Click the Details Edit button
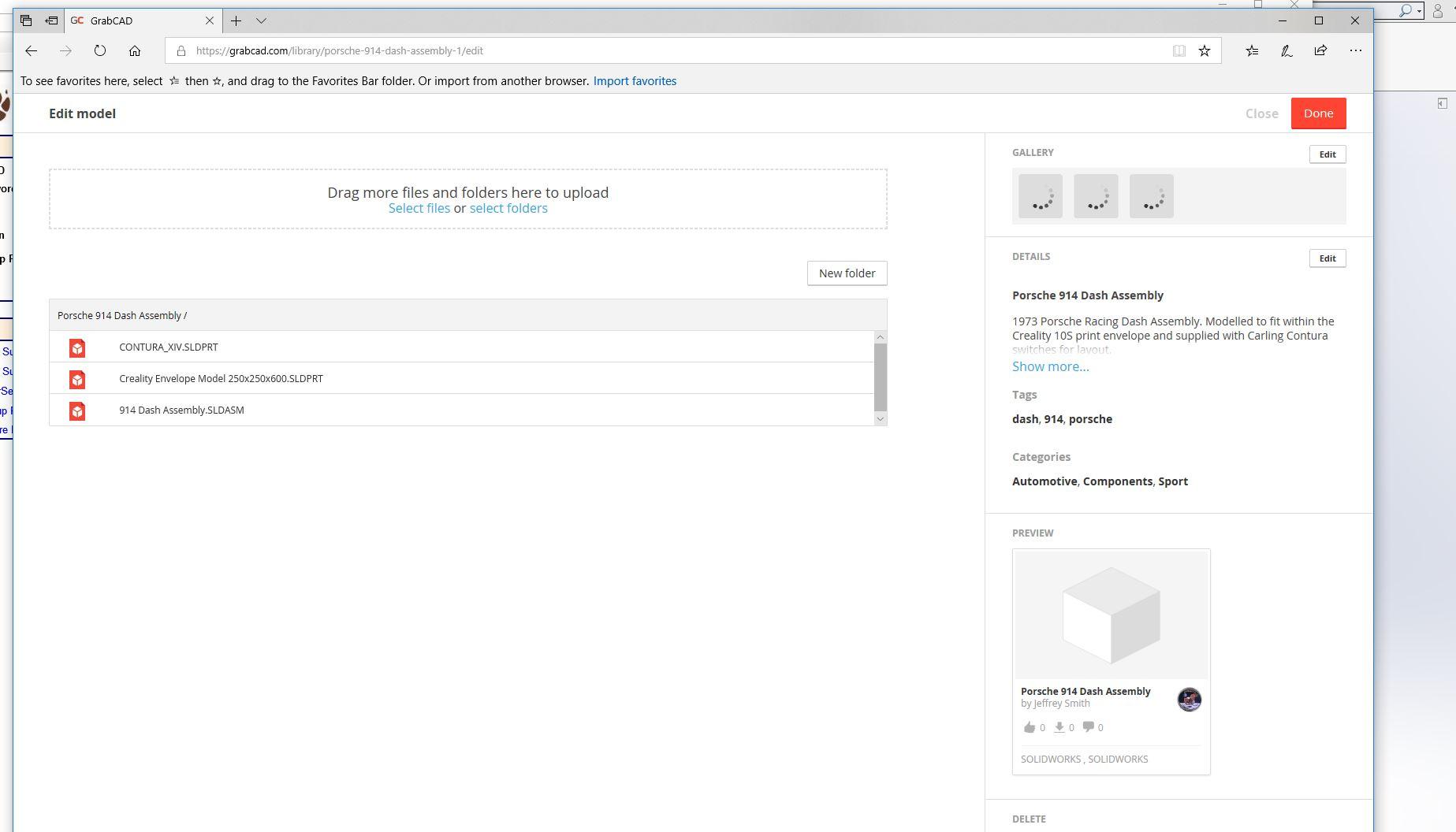The image size is (1456, 832). 1328,258
